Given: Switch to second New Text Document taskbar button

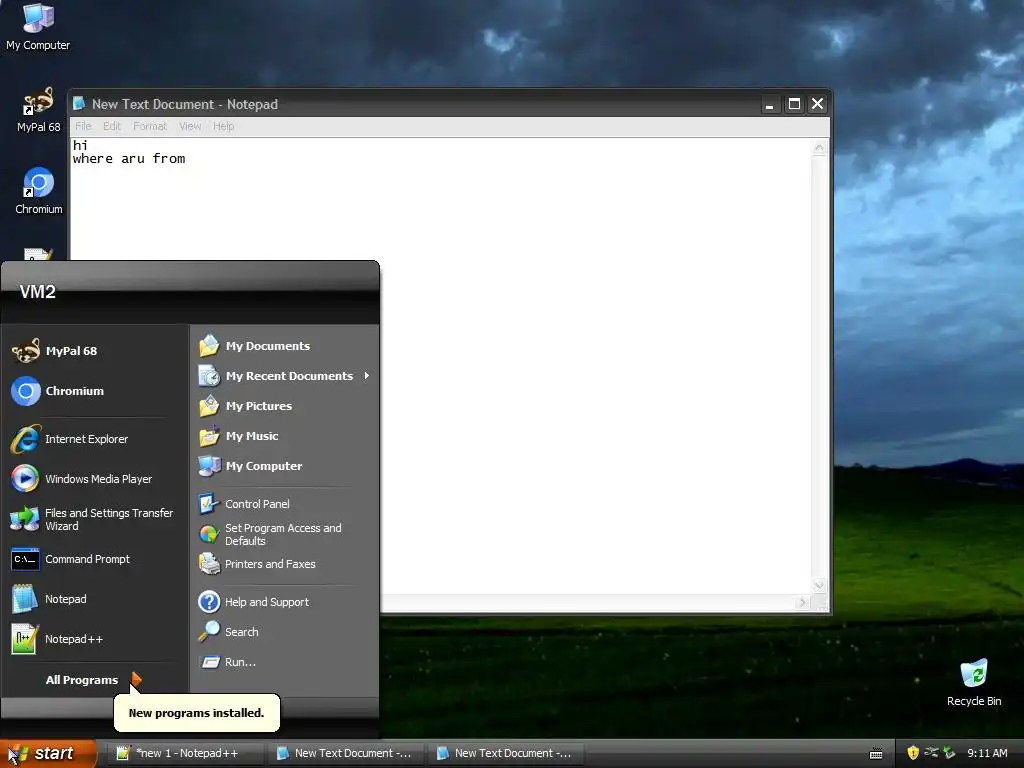Looking at the screenshot, I should coord(506,753).
